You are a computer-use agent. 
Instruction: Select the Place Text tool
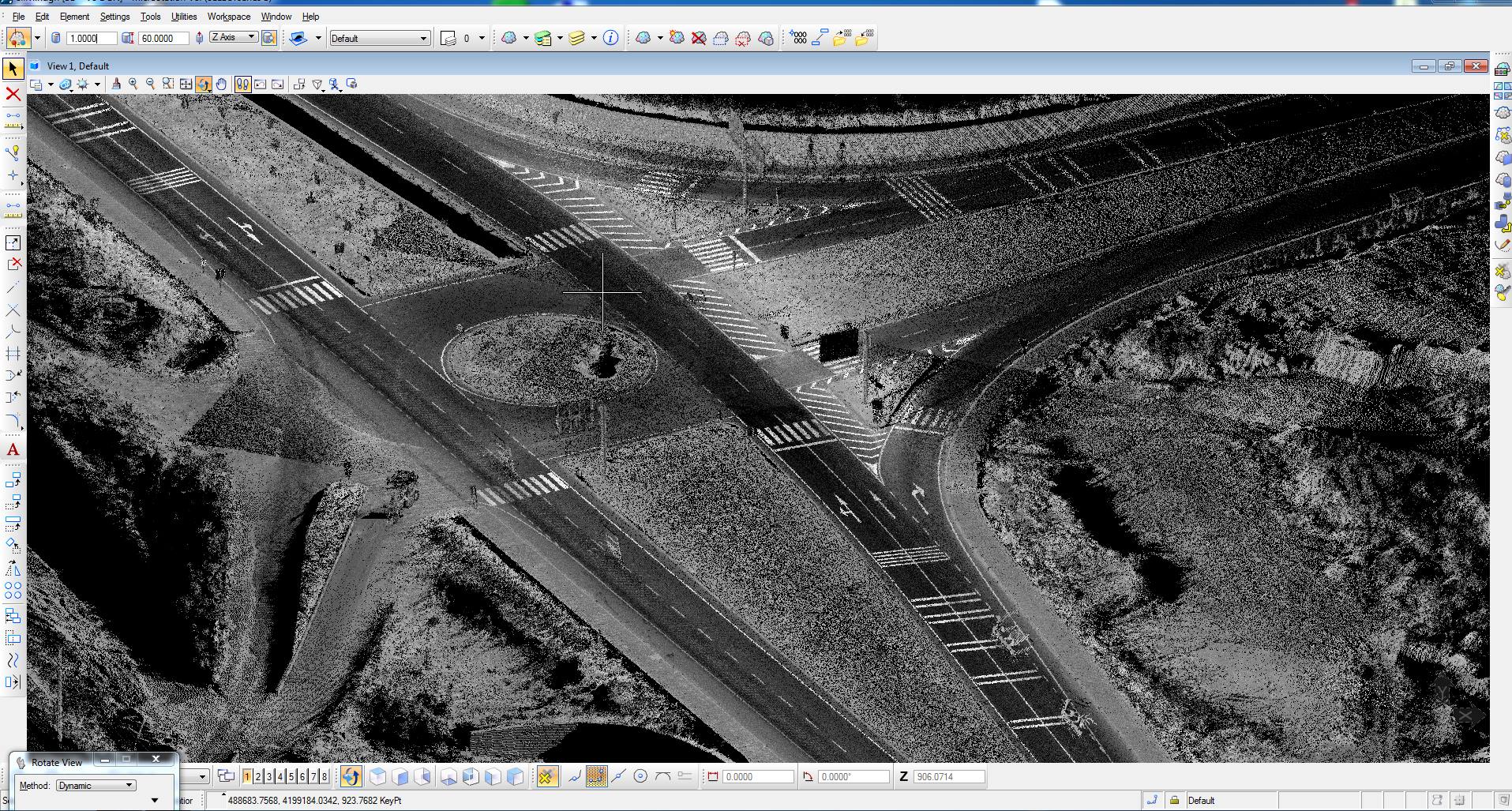click(13, 450)
